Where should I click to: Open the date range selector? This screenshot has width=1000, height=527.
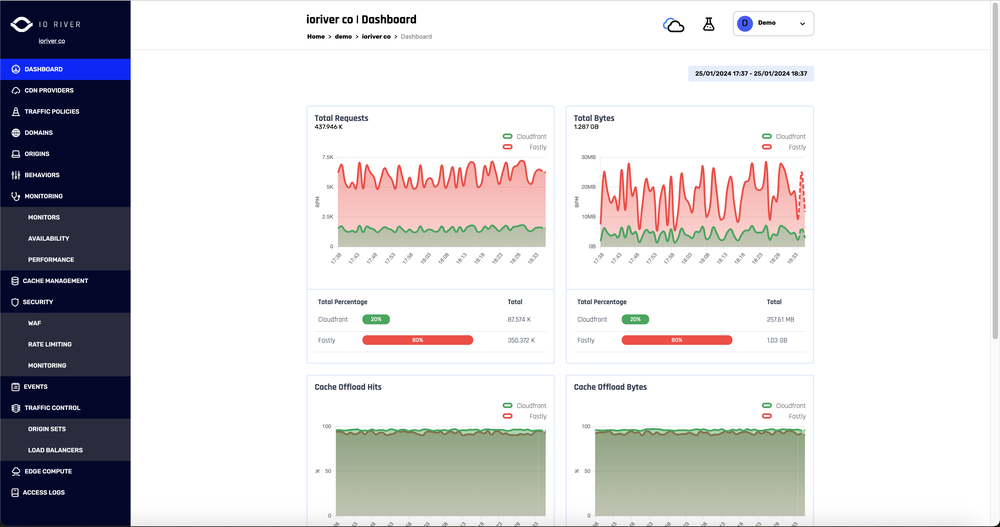751,73
